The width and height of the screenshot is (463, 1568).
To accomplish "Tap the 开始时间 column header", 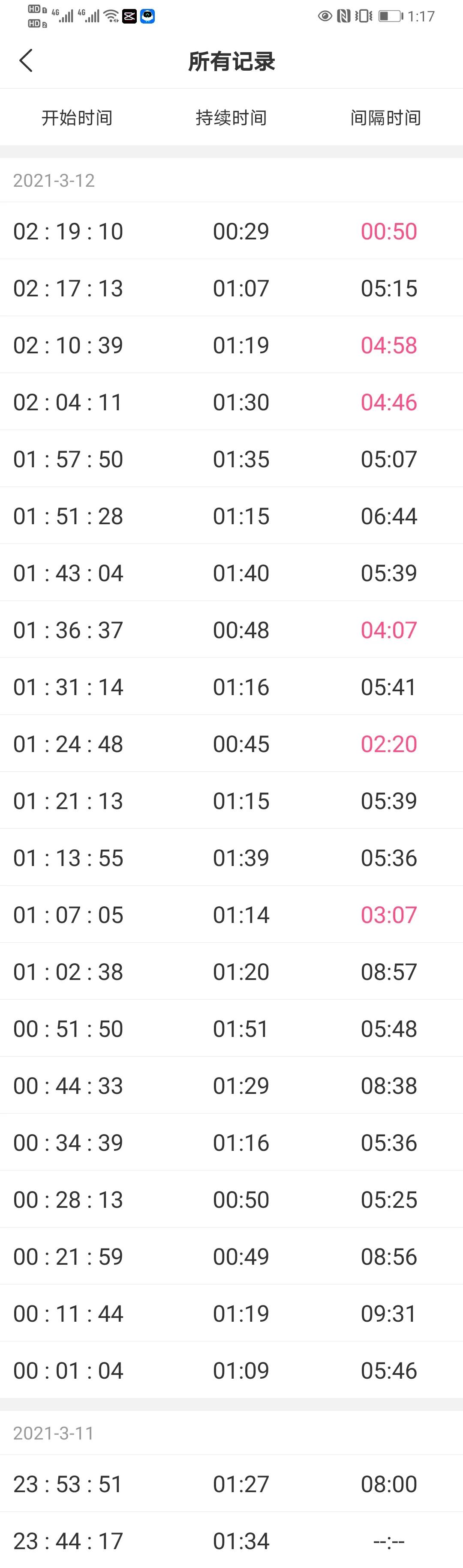I will click(77, 117).
